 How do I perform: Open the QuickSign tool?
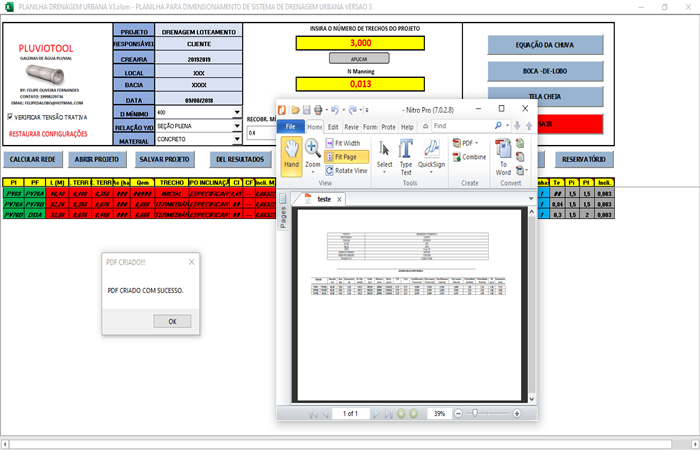pos(432,153)
